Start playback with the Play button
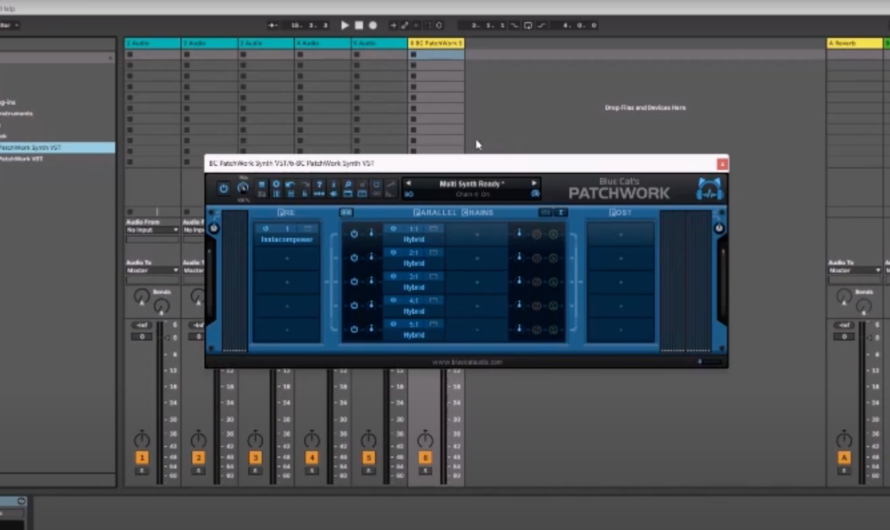Viewport: 890px width, 530px height. [x=345, y=25]
